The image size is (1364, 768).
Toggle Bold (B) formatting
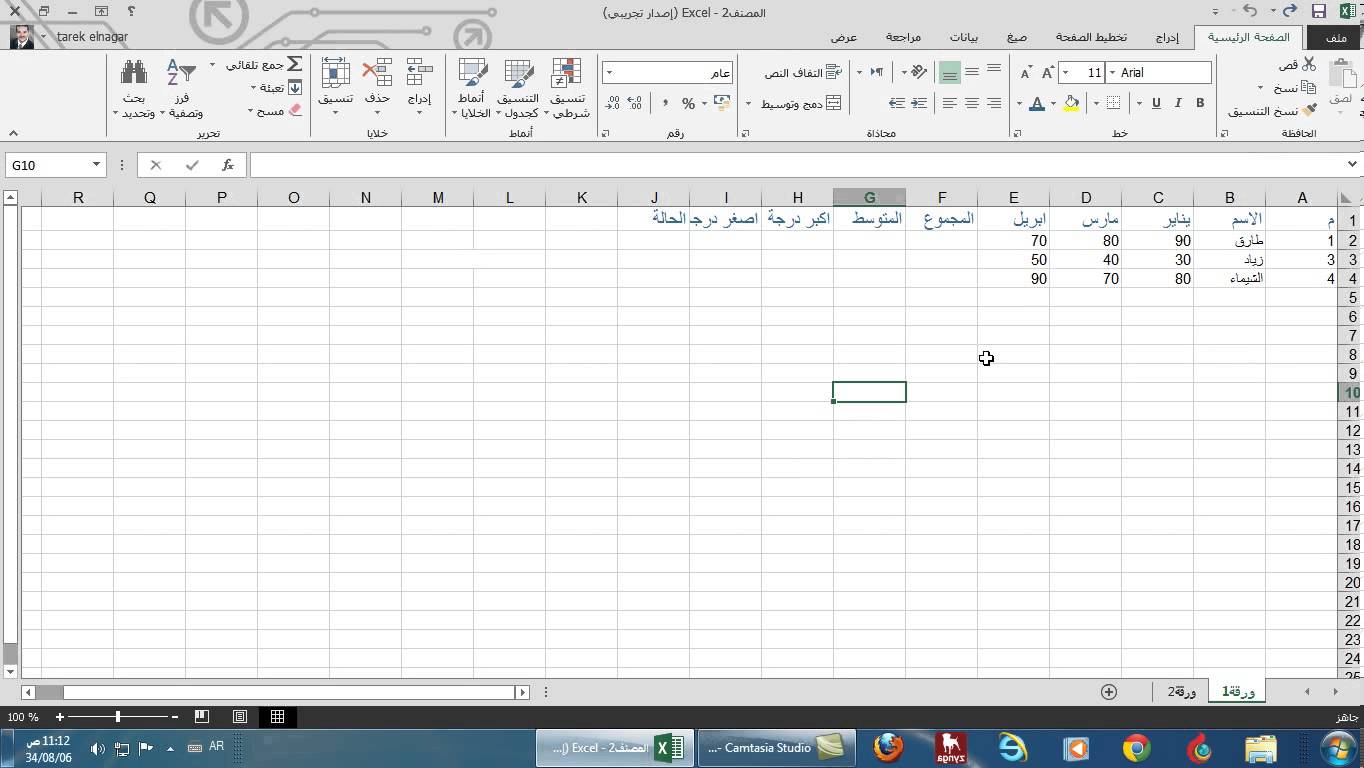[1200, 103]
